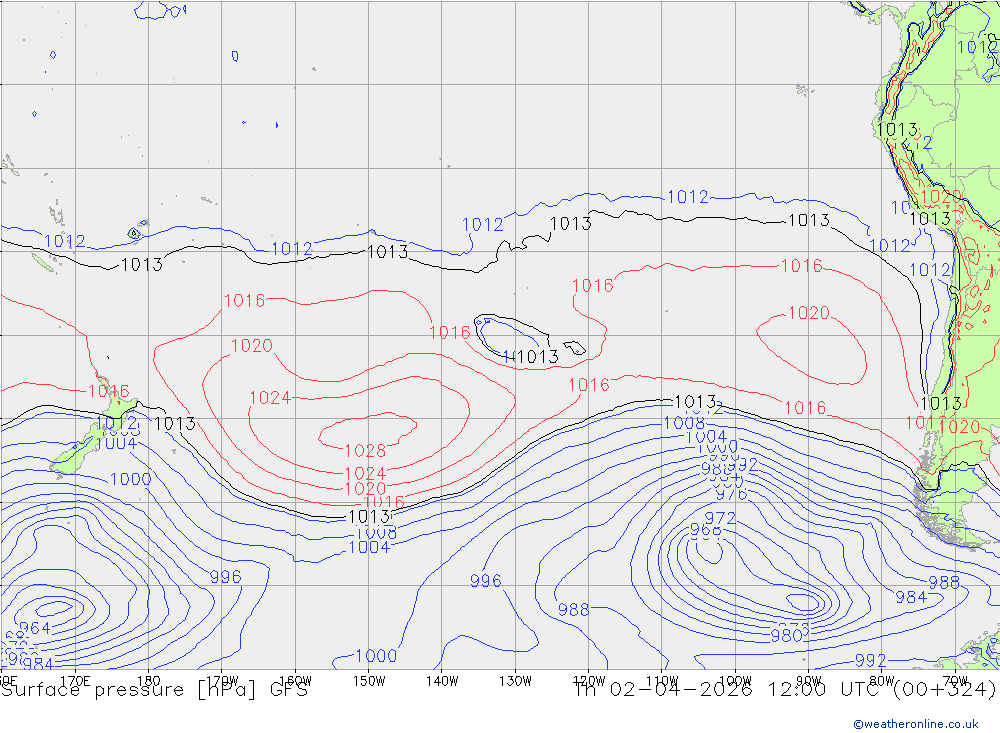1000x733 pixels.
Task: Click the 980 isobar contour label
Action: pyautogui.click(x=786, y=635)
